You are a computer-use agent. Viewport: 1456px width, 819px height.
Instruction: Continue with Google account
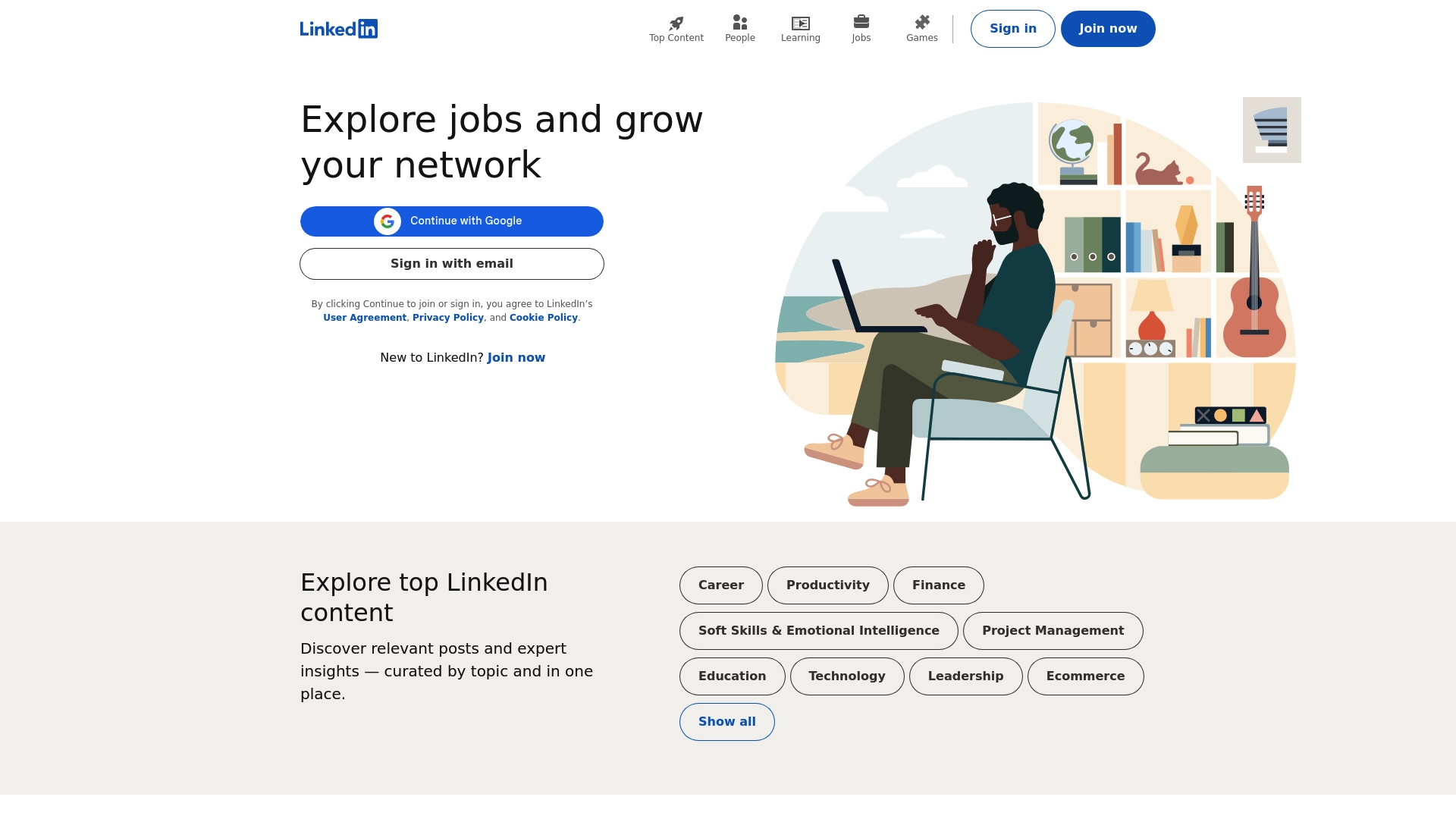click(466, 221)
